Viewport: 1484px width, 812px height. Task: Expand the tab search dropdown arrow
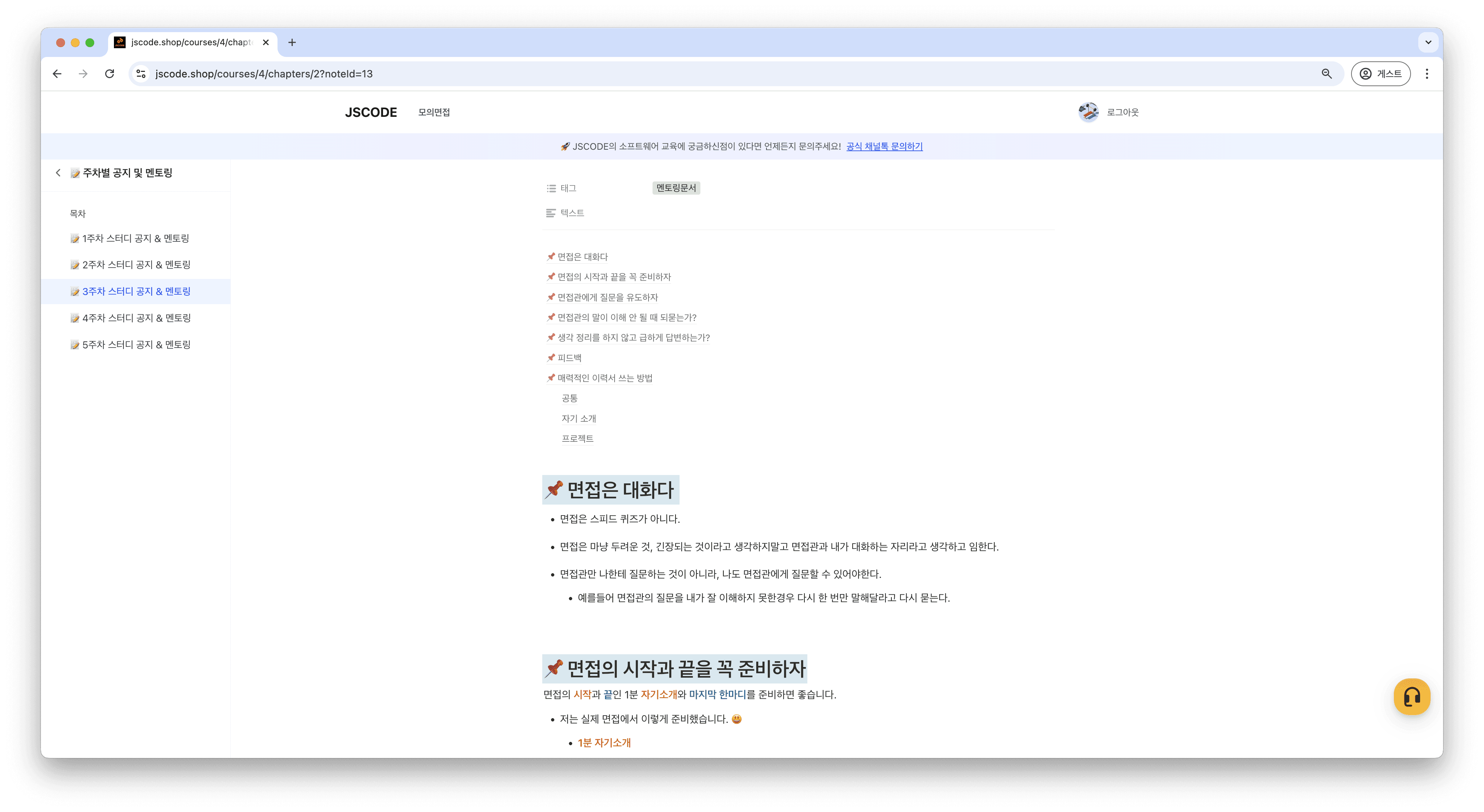[1427, 42]
